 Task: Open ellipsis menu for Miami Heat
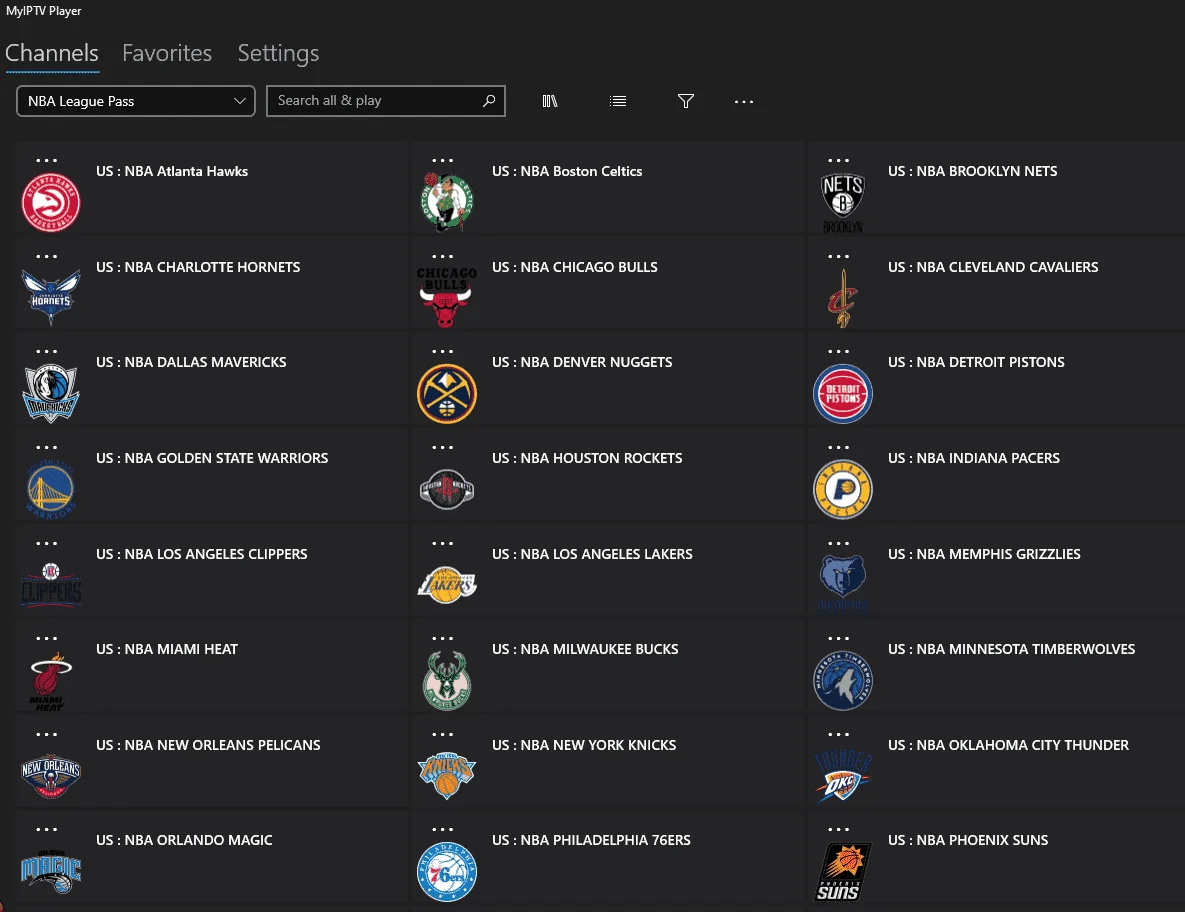click(46, 638)
